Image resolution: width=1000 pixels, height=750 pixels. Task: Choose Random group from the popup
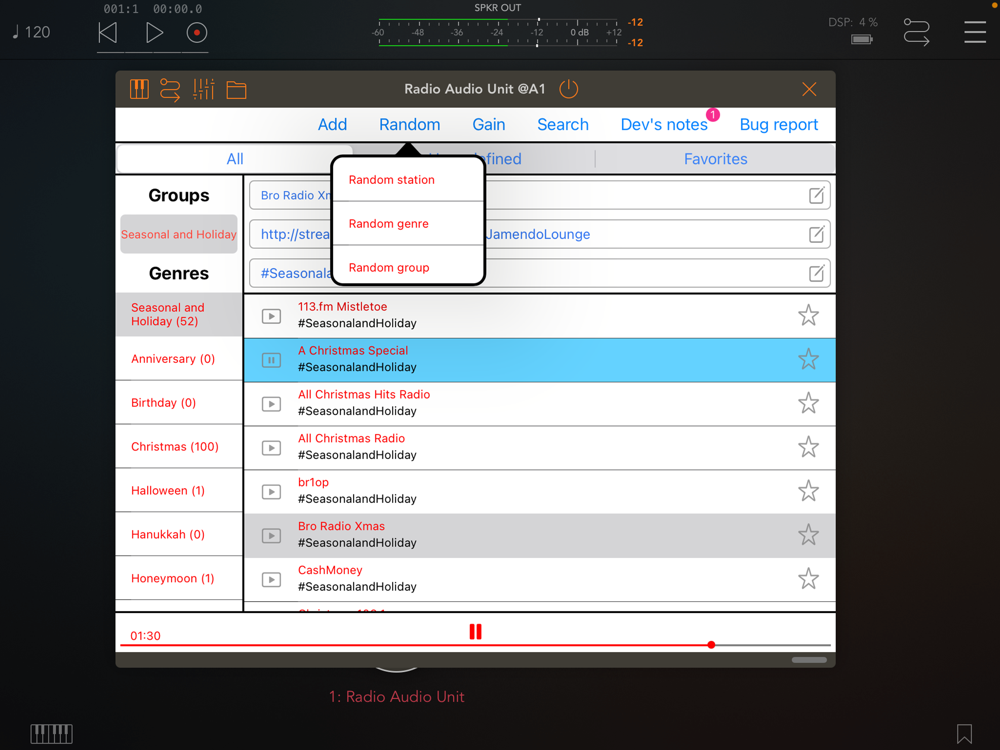[x=408, y=268]
